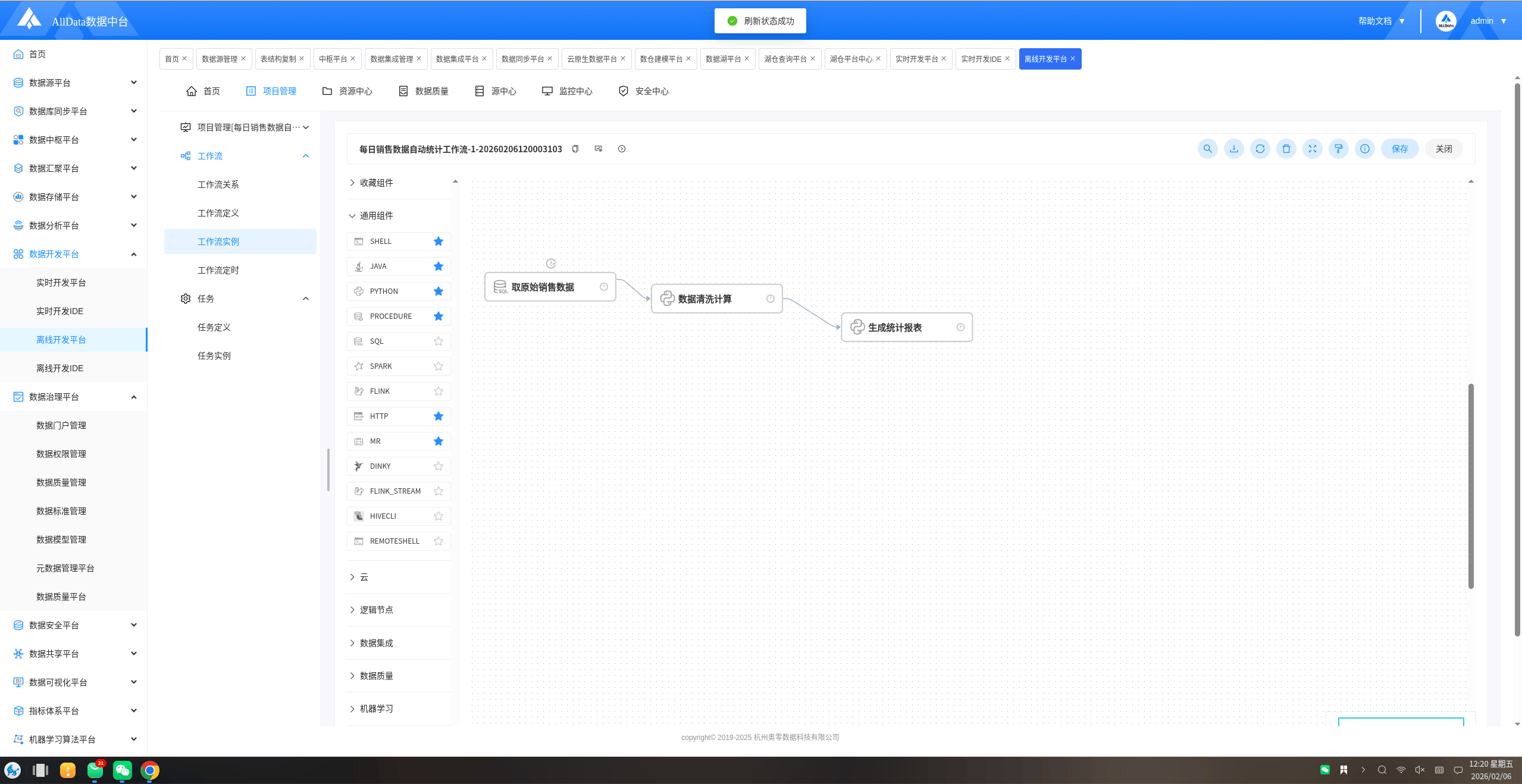Toggle fullscreen canvas icon
Image resolution: width=1522 pixels, height=784 pixels.
coord(1312,149)
